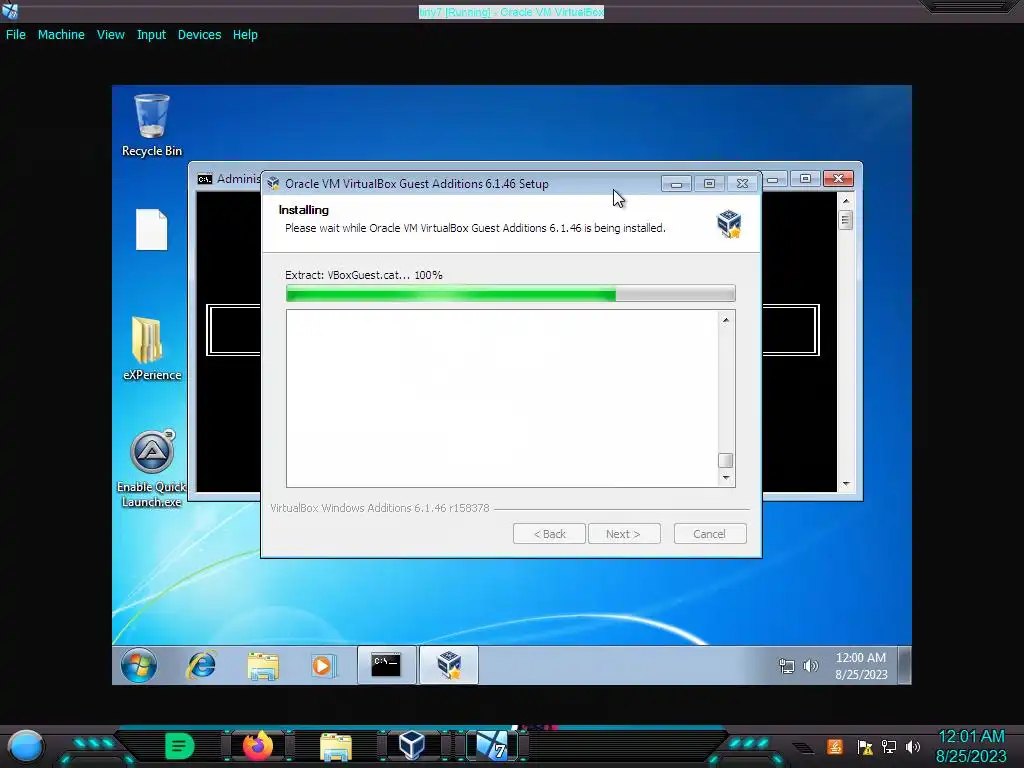Open the File menu in VirtualBox
Screen dimensions: 1024x768
[16, 35]
